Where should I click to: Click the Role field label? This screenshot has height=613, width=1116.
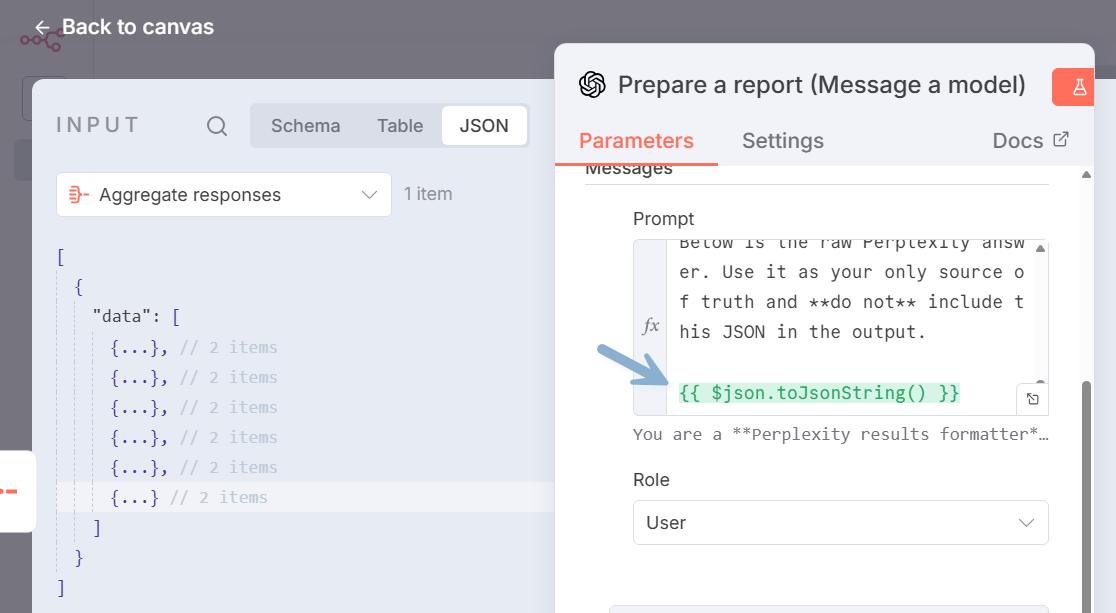point(651,480)
